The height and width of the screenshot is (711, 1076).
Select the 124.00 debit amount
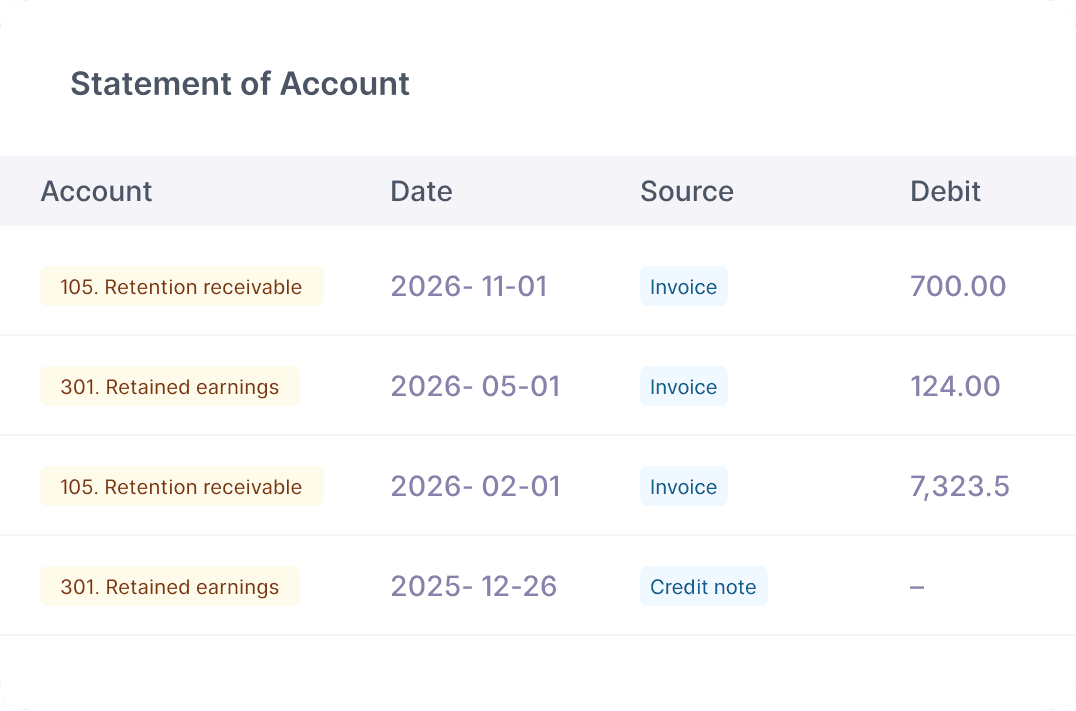(954, 387)
